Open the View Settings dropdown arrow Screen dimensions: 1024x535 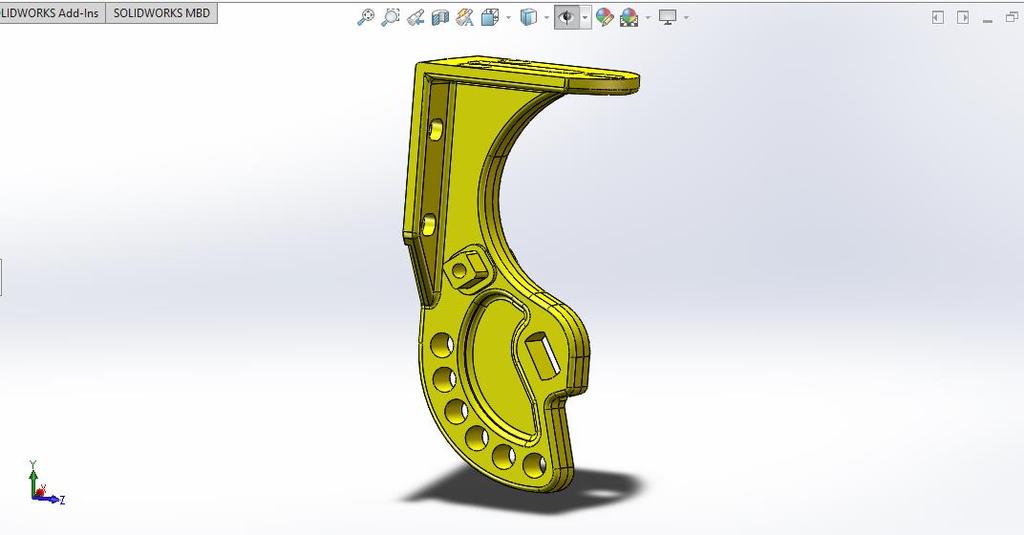click(x=686, y=18)
